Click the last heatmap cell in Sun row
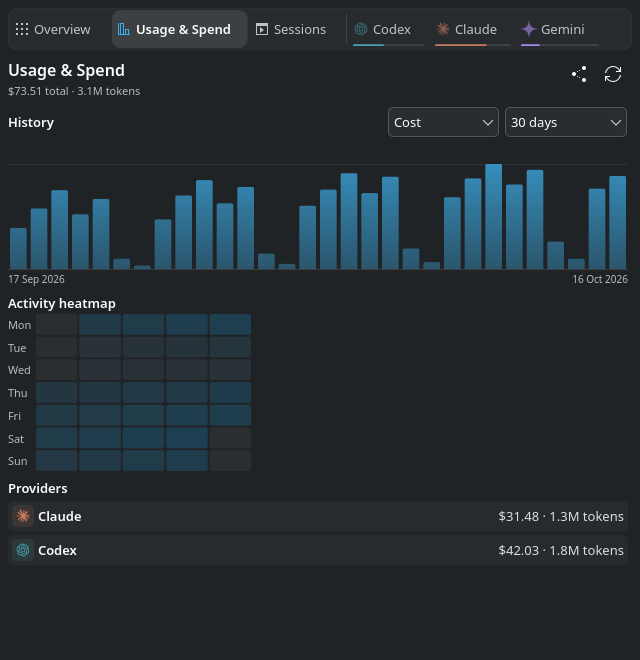Screen dimensions: 640x660 [x=230, y=460]
